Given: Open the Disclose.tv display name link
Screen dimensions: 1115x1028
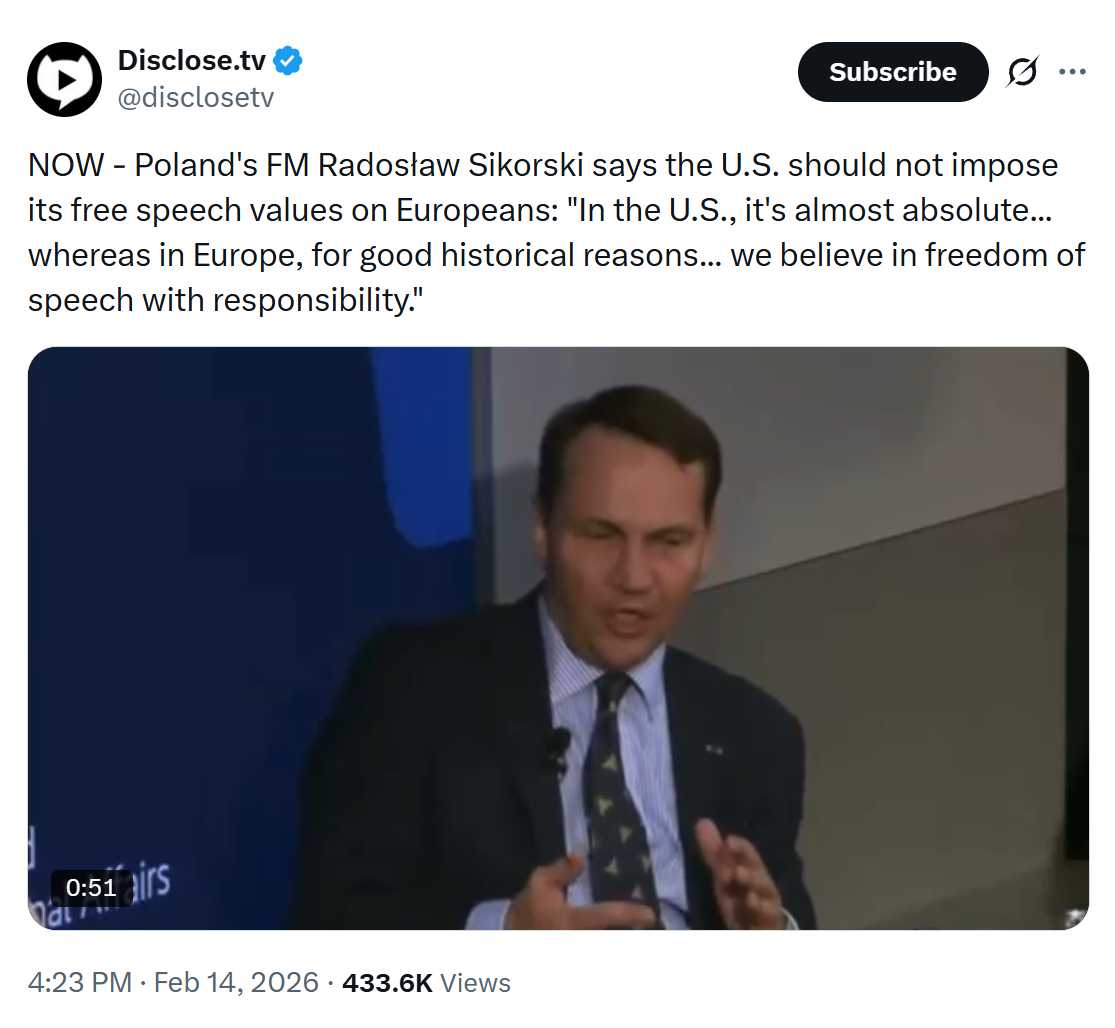Looking at the screenshot, I should [x=192, y=61].
